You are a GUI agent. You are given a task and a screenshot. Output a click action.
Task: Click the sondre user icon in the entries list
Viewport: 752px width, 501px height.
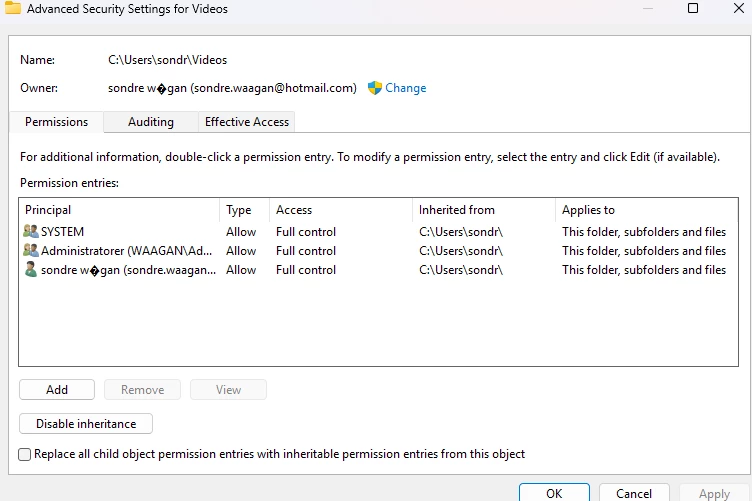pyautogui.click(x=31, y=269)
